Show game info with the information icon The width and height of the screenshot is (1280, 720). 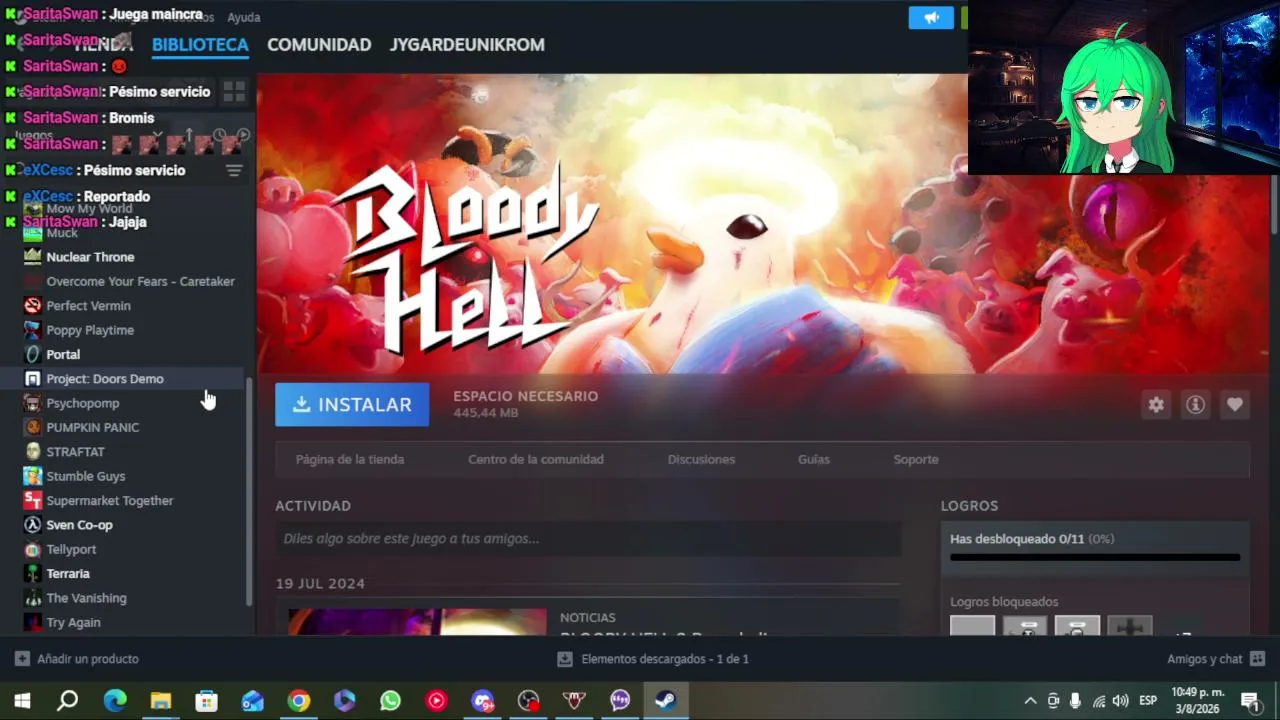pos(1195,405)
